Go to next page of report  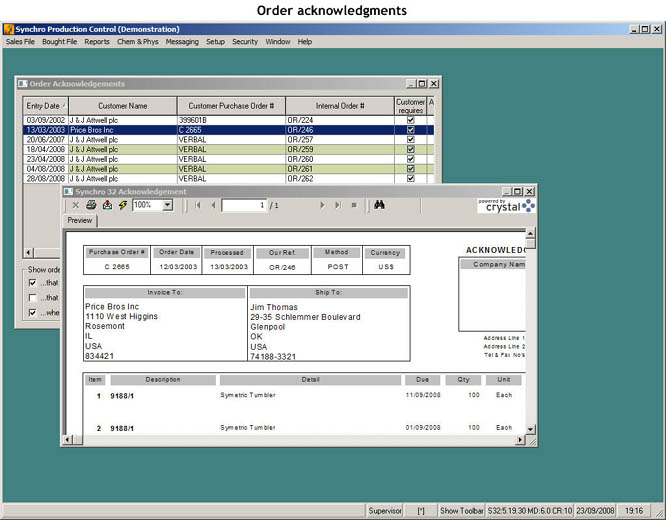322,205
